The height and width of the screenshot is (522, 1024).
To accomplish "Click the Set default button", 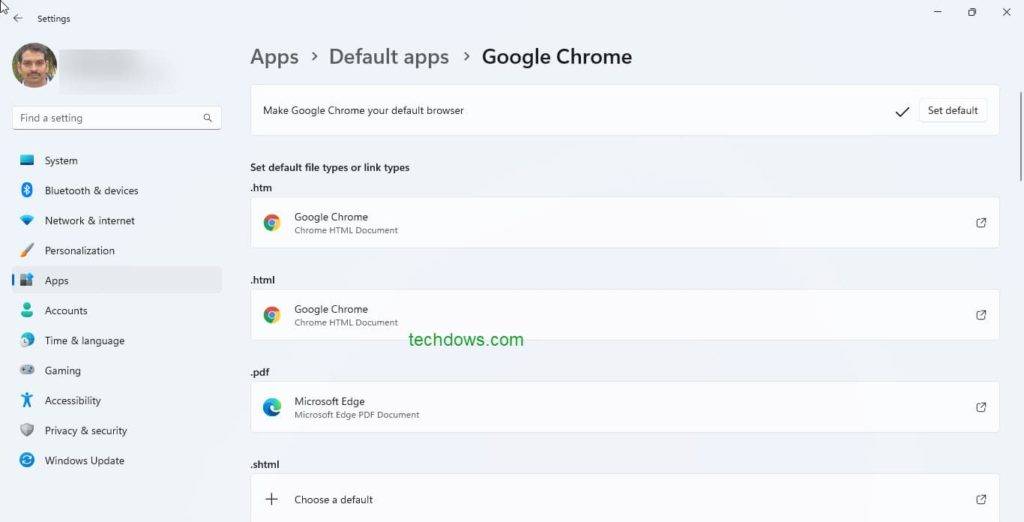I will click(953, 110).
